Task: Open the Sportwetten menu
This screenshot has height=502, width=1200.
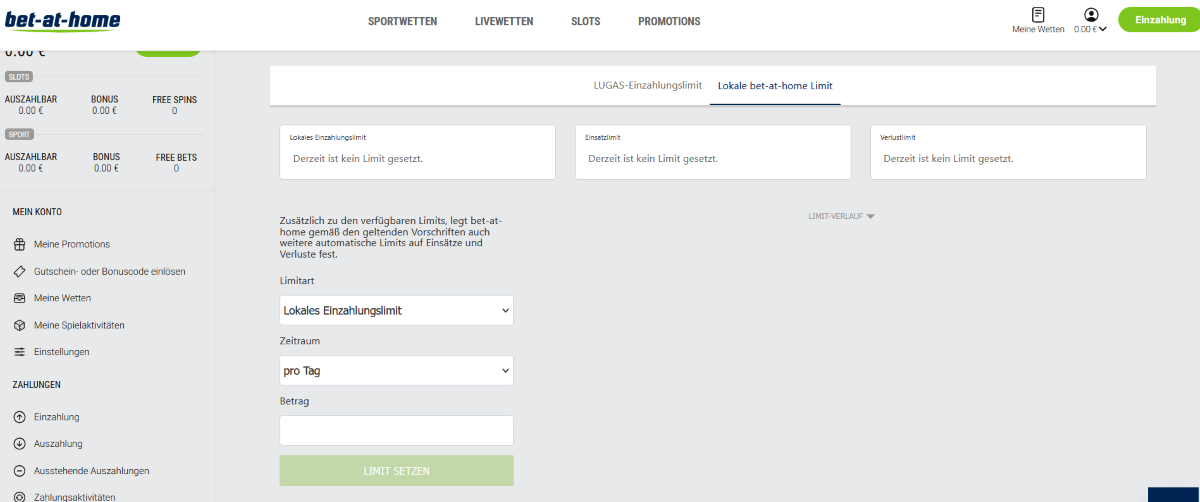Action: [402, 21]
